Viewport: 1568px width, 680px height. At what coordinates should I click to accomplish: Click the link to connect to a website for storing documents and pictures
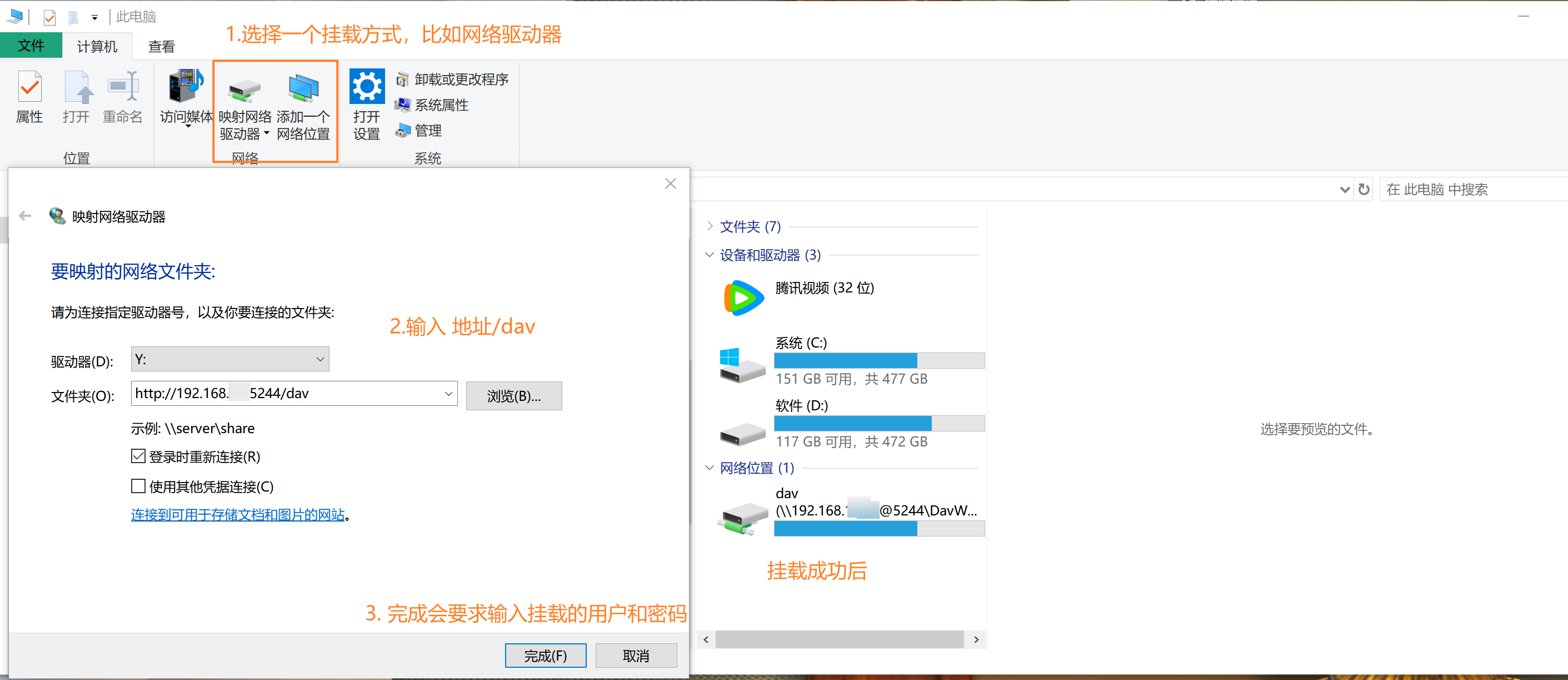237,514
